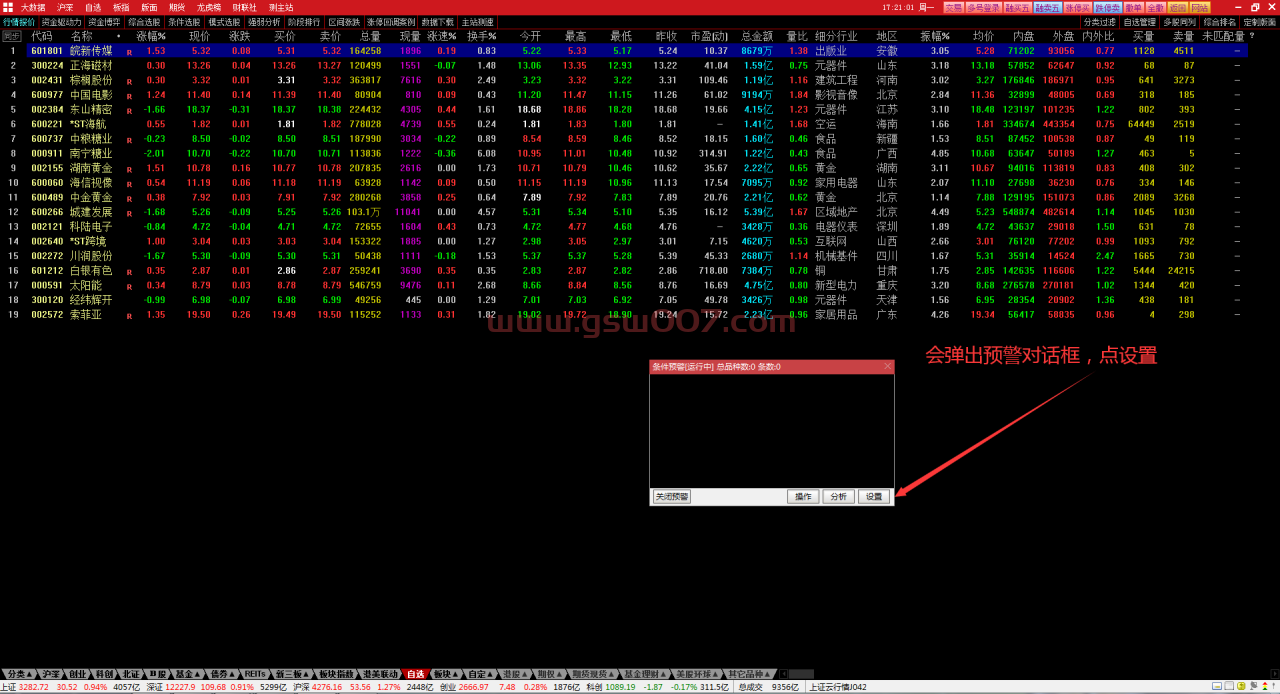
Task: Click the 融买五 button
Action: [x=1018, y=7]
